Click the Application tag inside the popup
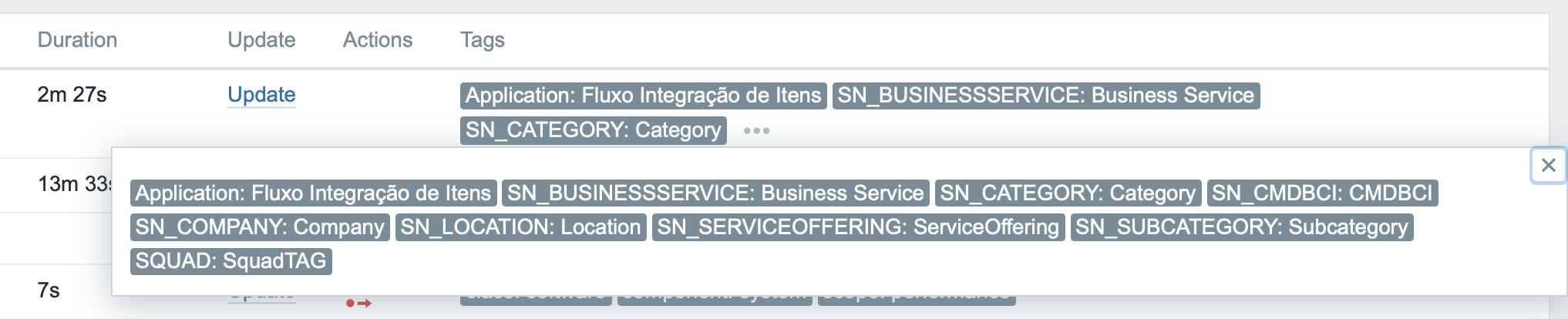 click(313, 193)
